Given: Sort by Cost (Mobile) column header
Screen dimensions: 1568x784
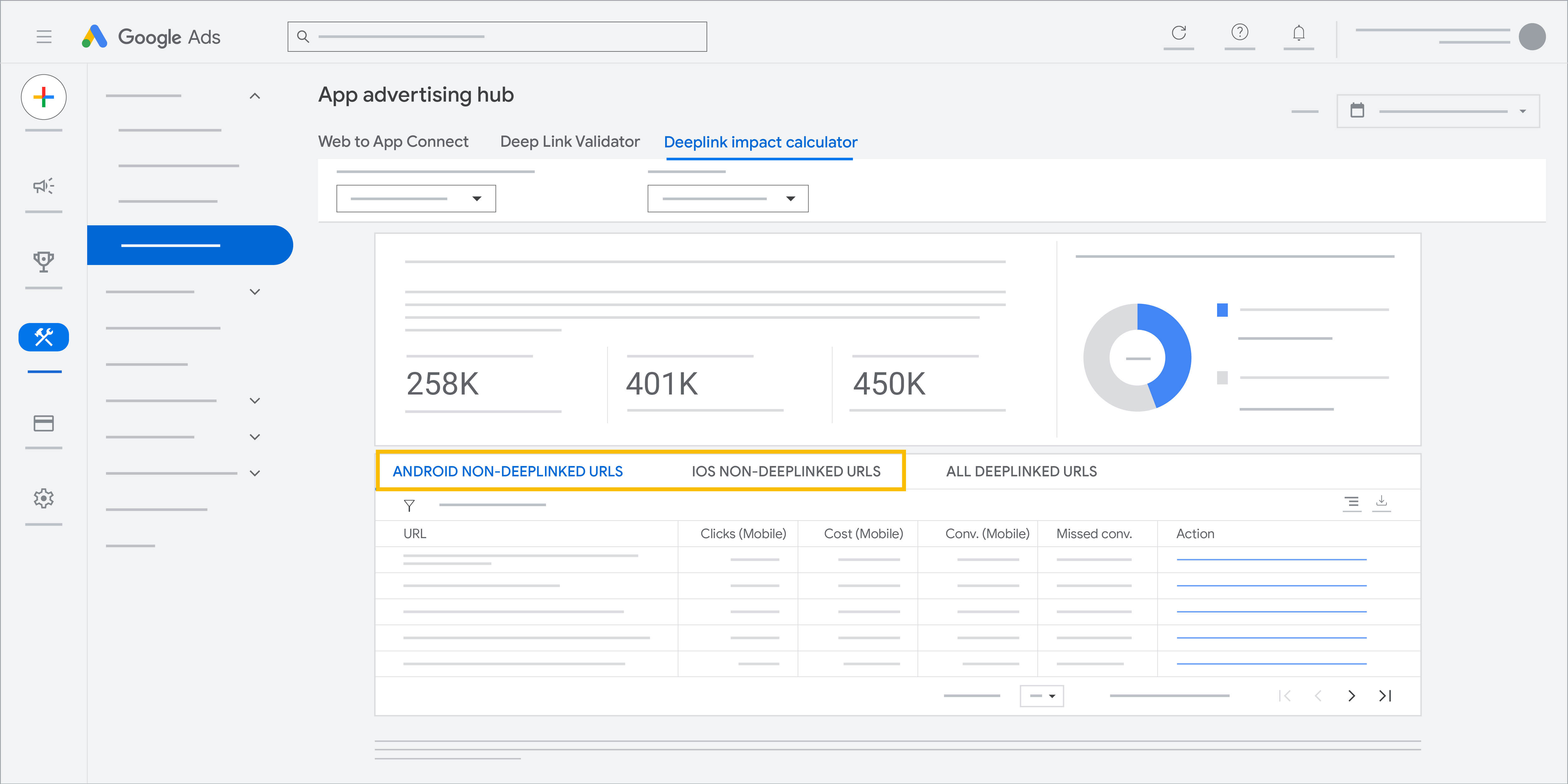Looking at the screenshot, I should [x=863, y=534].
